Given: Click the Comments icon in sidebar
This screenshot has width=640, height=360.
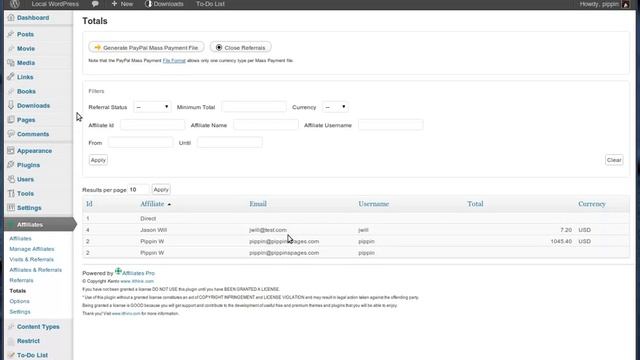Looking at the screenshot, I should 11,134.
